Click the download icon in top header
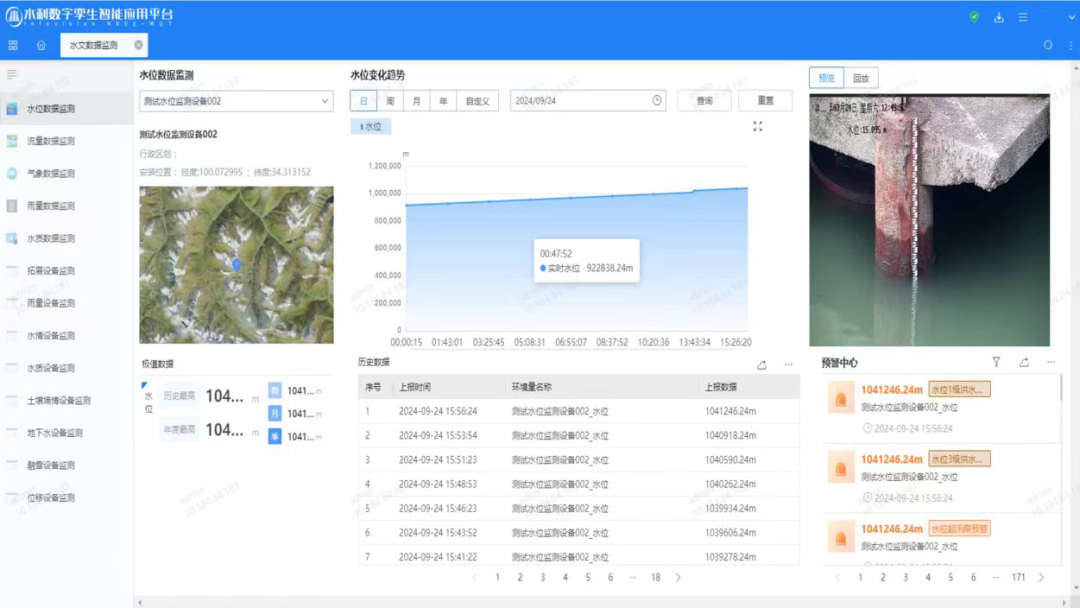Viewport: 1080px width, 608px height. pyautogui.click(x=998, y=17)
